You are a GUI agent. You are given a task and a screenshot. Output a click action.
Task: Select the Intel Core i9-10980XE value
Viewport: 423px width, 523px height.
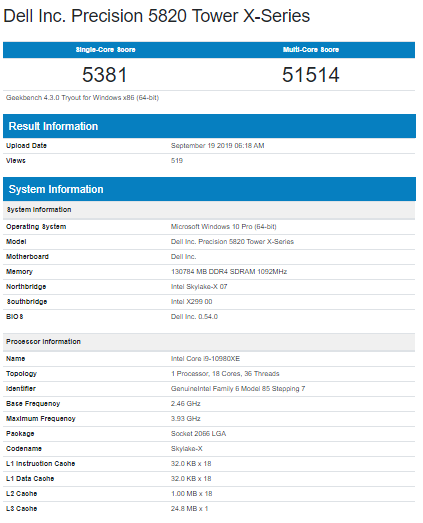(205, 359)
